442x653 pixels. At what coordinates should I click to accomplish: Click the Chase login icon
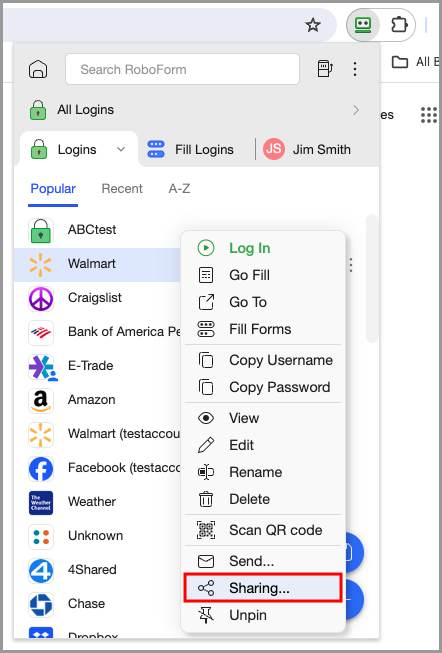click(x=41, y=604)
